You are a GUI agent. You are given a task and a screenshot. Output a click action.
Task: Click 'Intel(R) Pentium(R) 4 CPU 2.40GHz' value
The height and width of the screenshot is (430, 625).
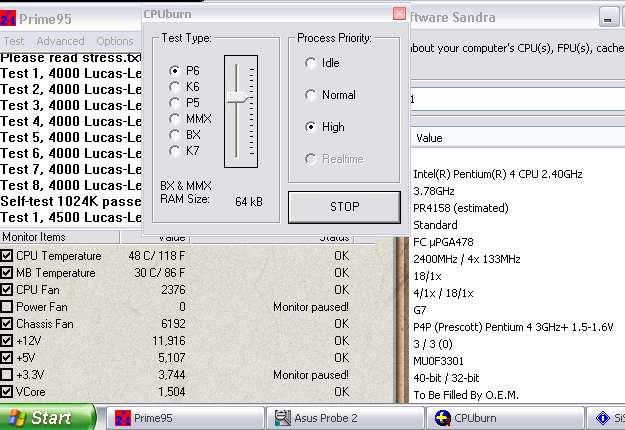tap(498, 174)
